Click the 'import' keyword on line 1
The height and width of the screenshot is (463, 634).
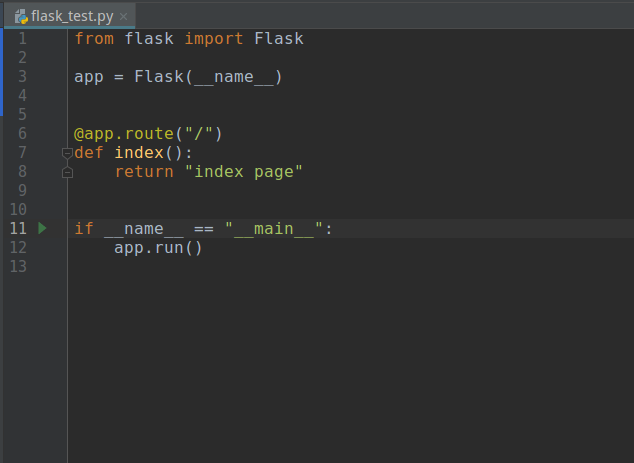(214, 39)
